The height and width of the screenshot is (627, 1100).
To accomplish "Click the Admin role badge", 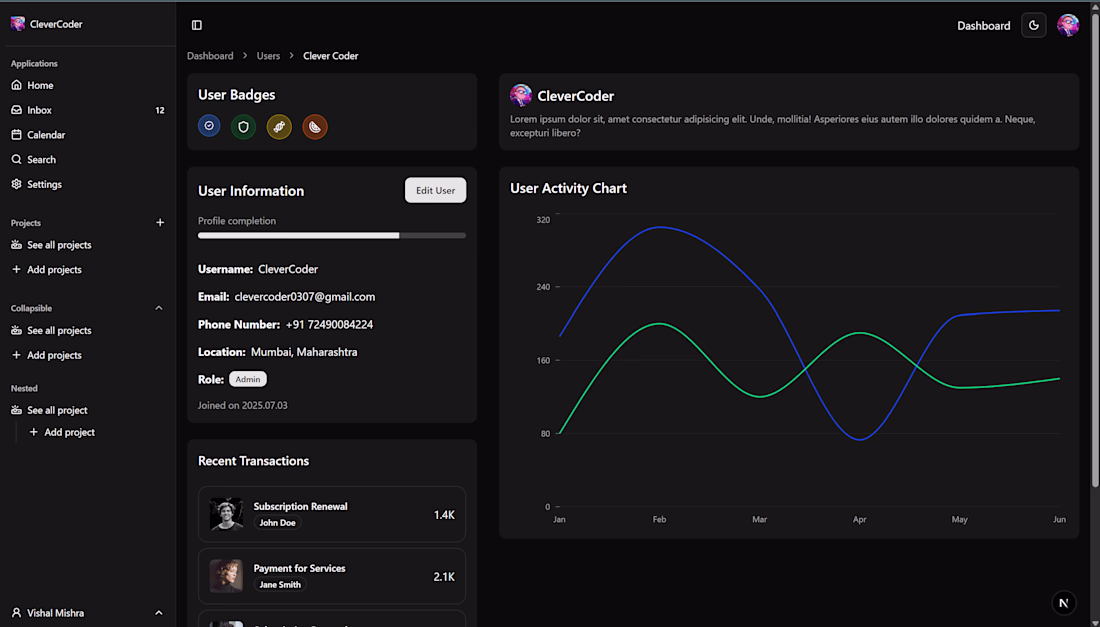I will (x=248, y=379).
